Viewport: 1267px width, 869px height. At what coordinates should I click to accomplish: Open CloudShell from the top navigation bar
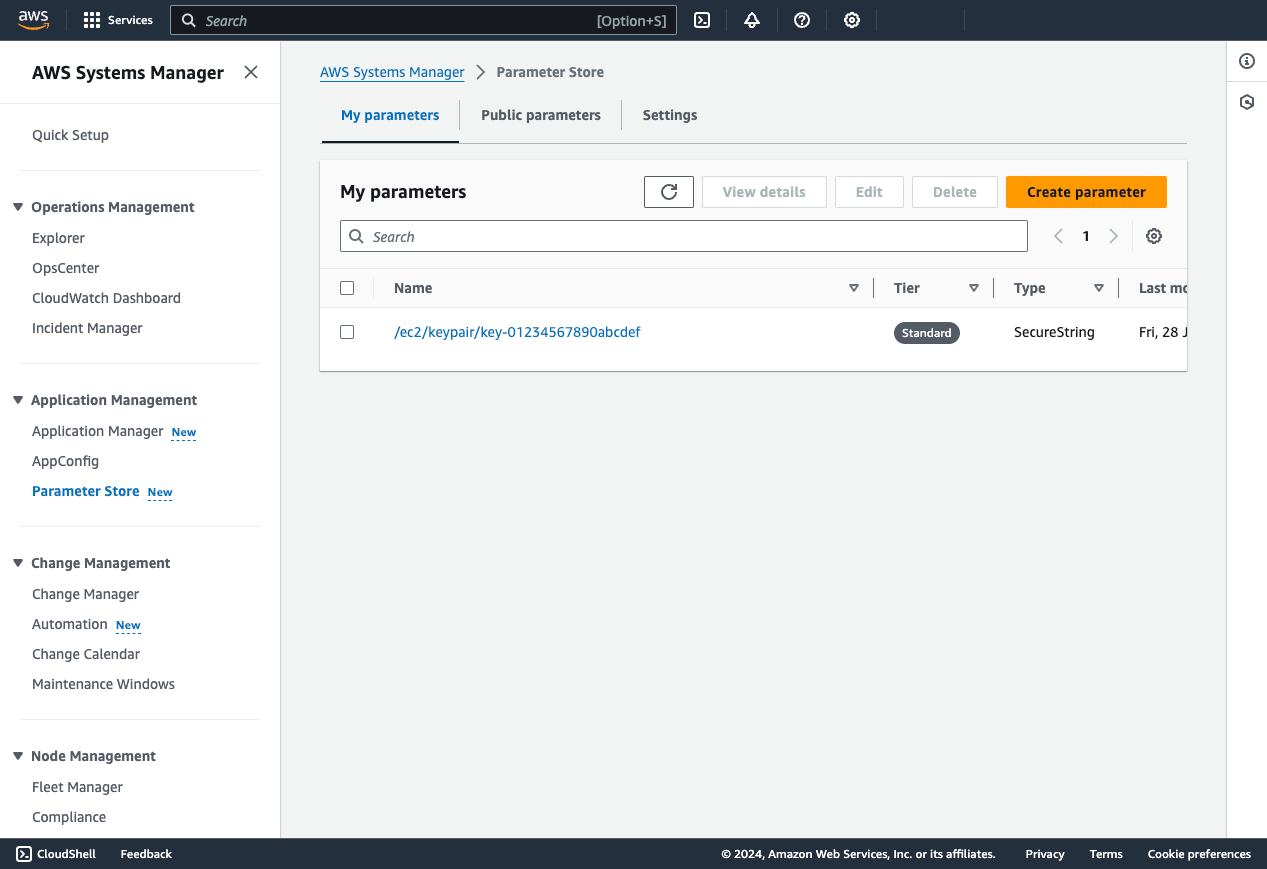(x=701, y=20)
